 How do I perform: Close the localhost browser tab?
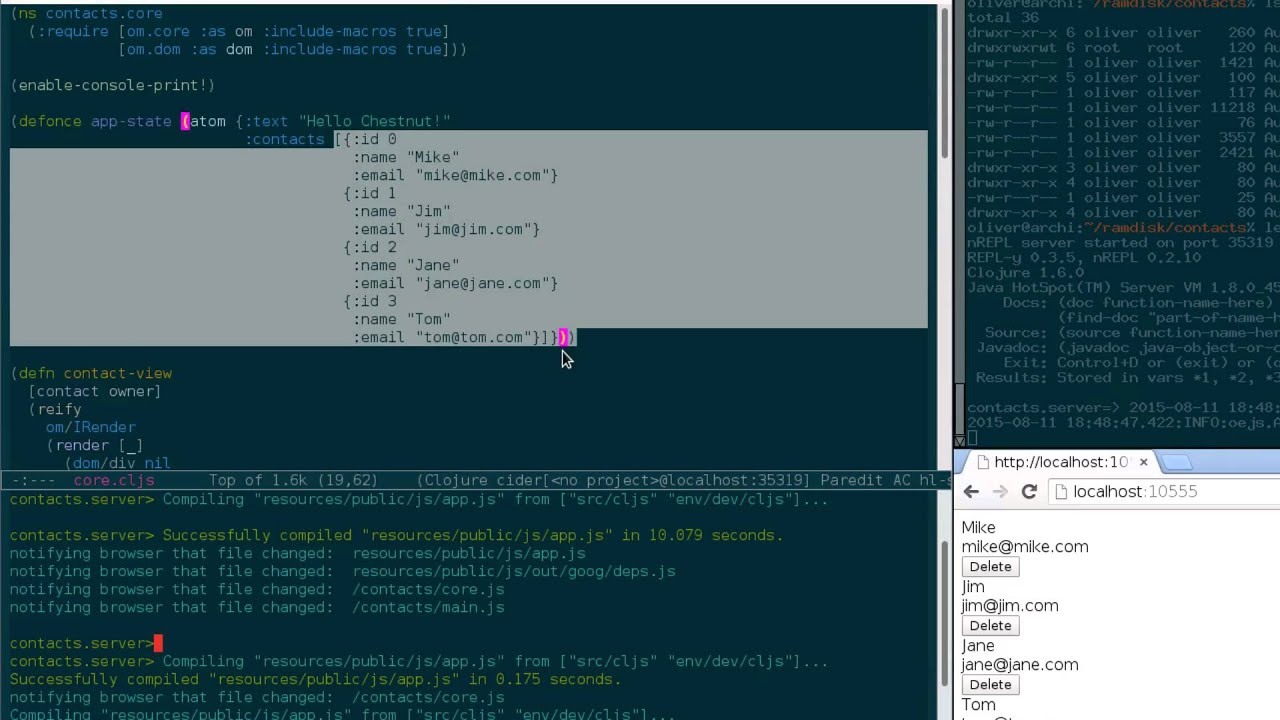pos(1143,462)
